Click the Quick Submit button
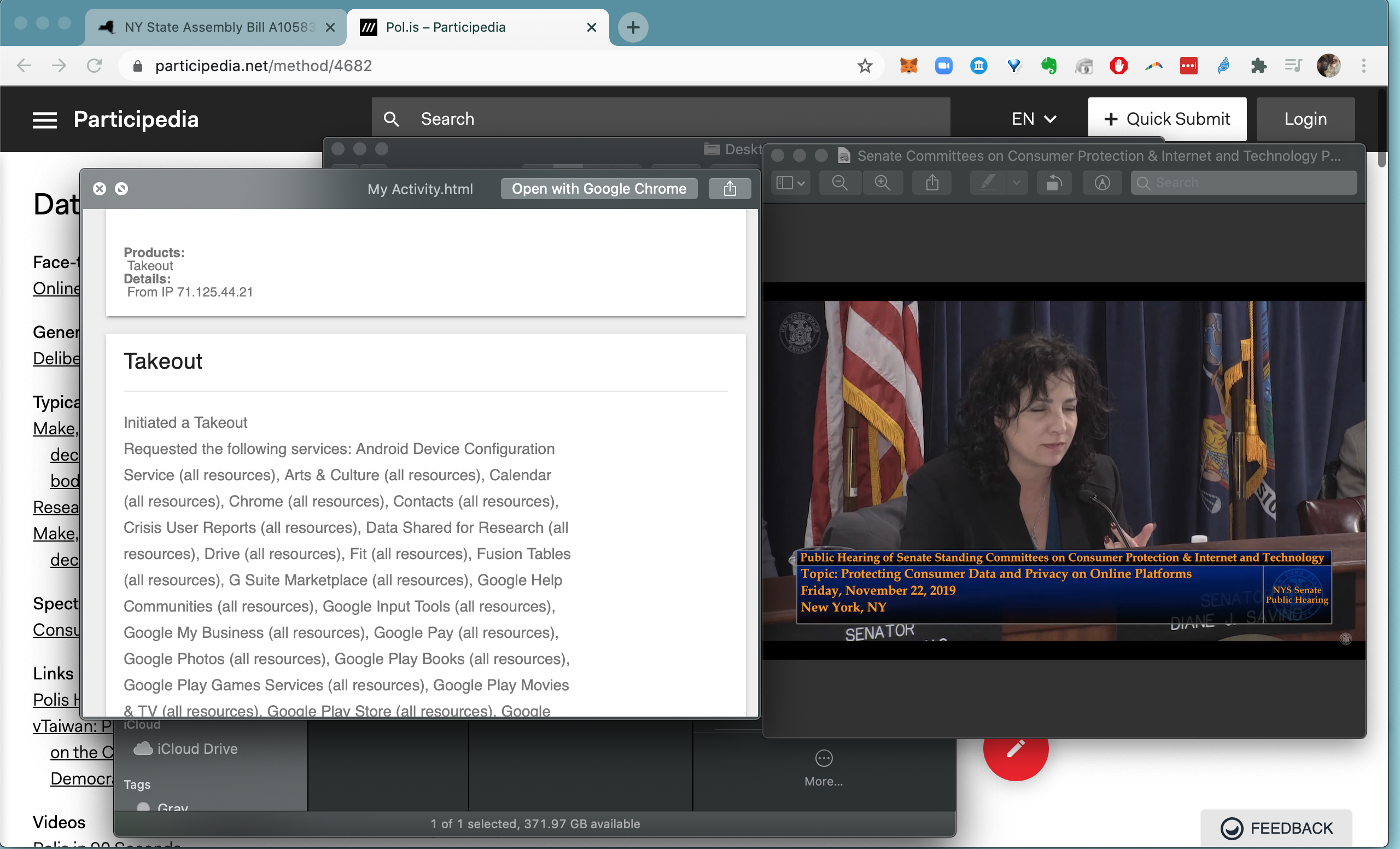Image resolution: width=1400 pixels, height=849 pixels. coord(1166,119)
